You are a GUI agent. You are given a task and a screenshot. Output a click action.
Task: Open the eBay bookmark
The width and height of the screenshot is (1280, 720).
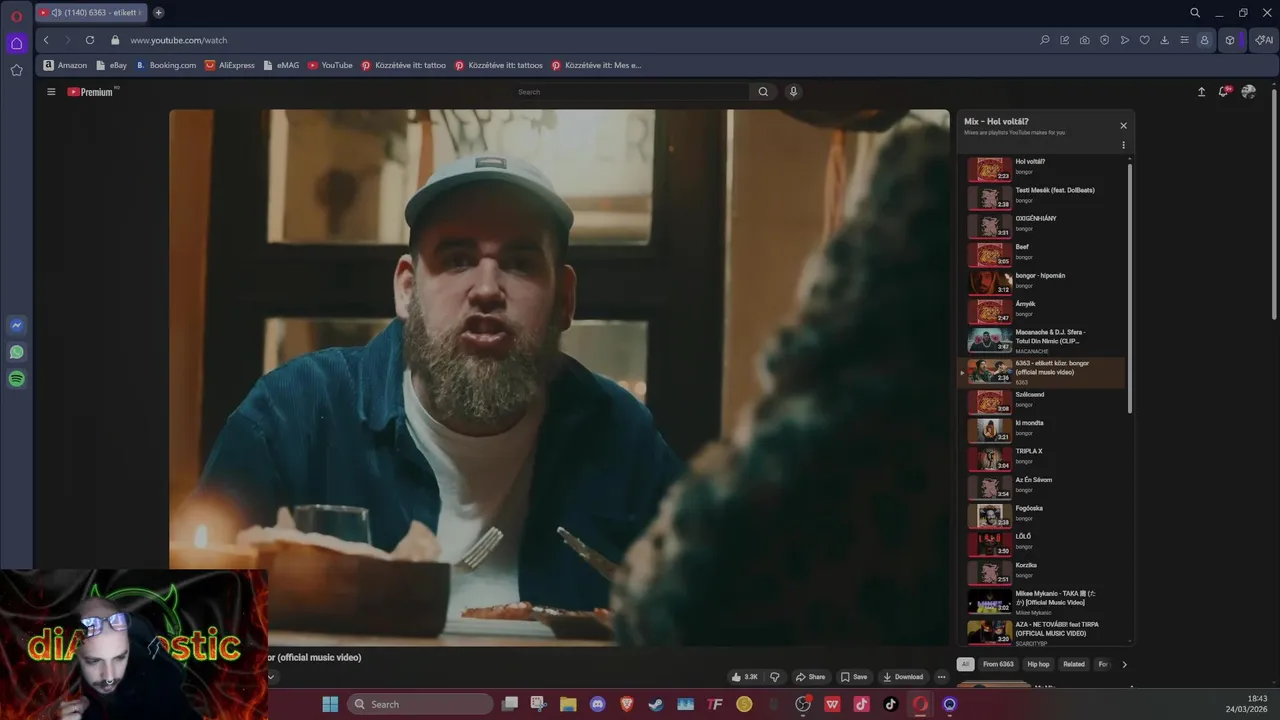[111, 65]
